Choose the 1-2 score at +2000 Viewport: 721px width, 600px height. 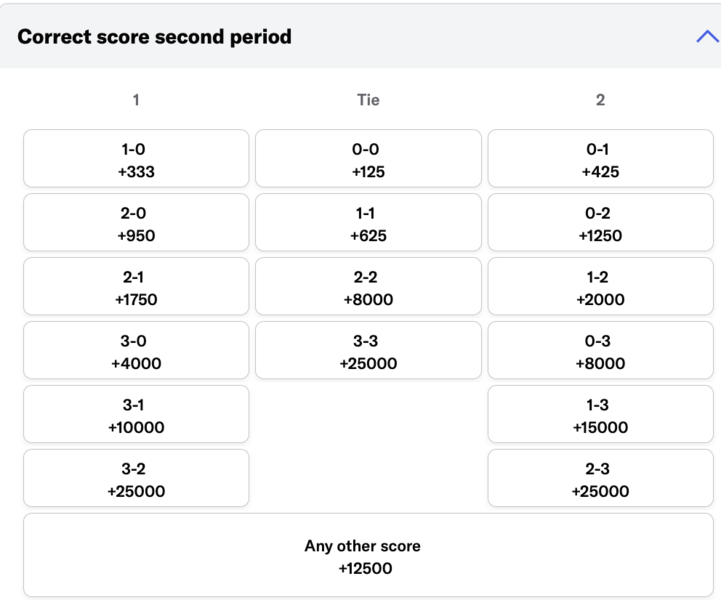(x=601, y=286)
